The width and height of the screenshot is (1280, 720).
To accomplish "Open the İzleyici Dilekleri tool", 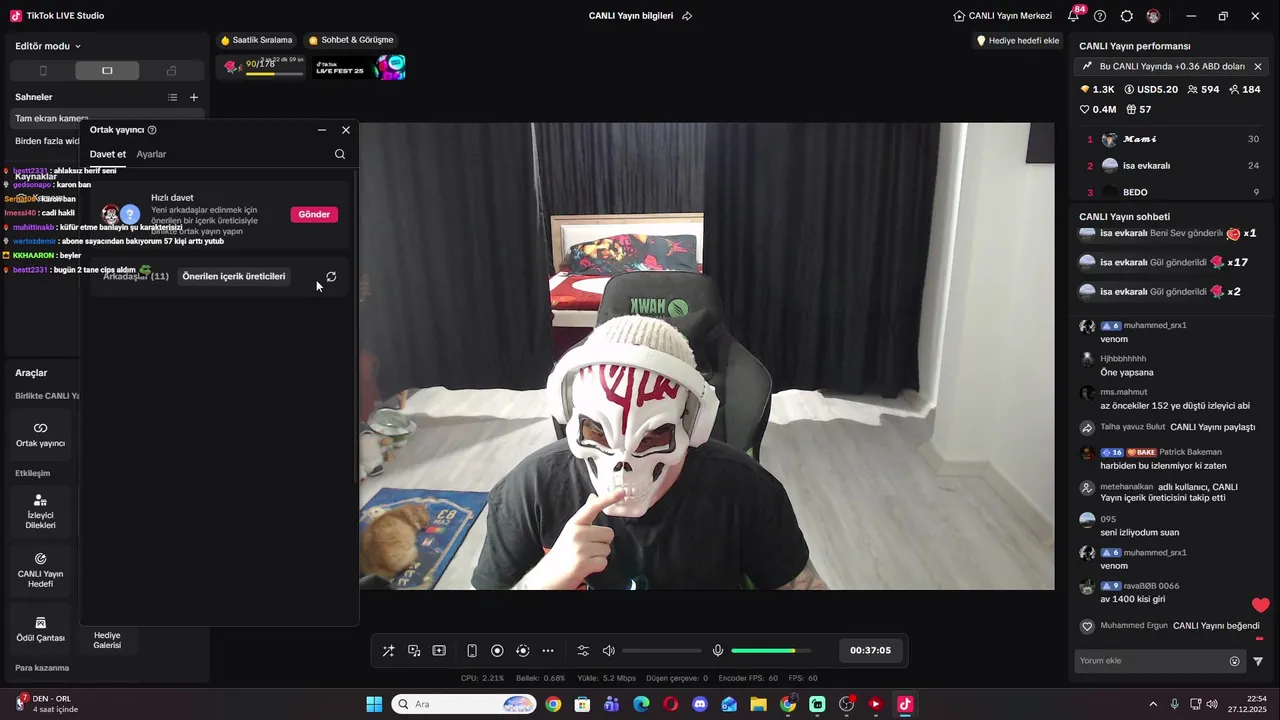I will [x=41, y=512].
